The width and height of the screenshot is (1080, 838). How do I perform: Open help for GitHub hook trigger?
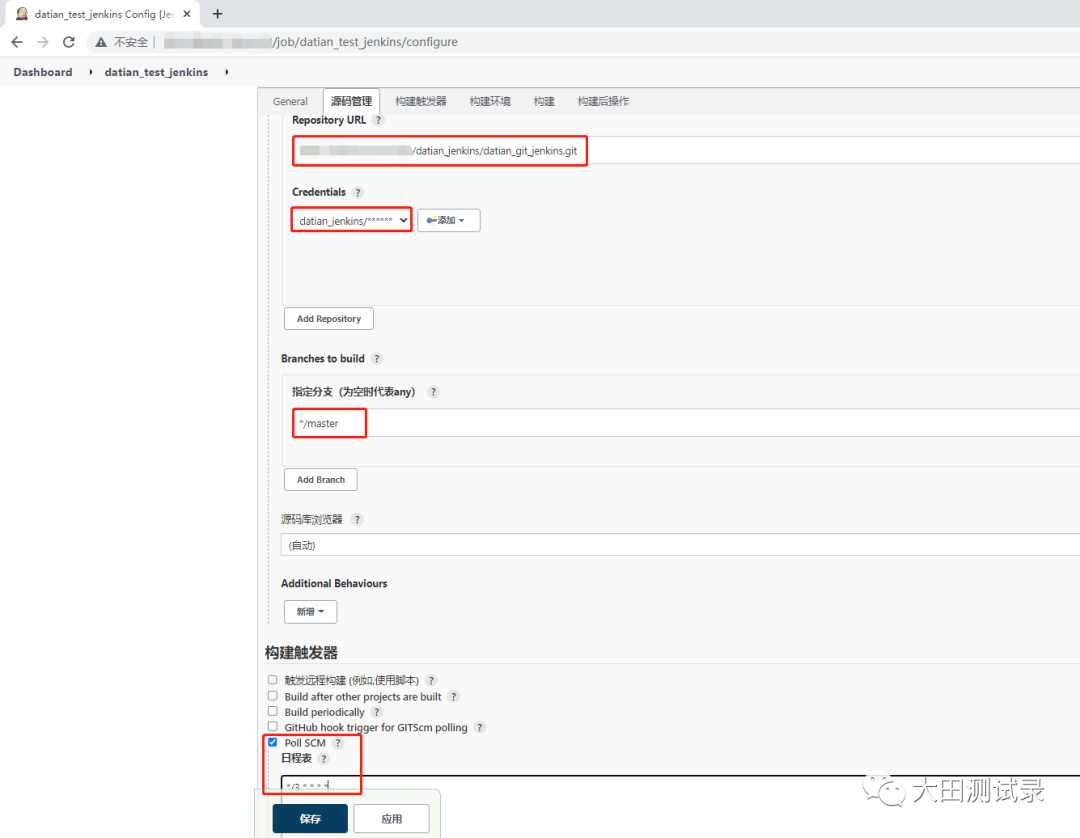point(480,727)
